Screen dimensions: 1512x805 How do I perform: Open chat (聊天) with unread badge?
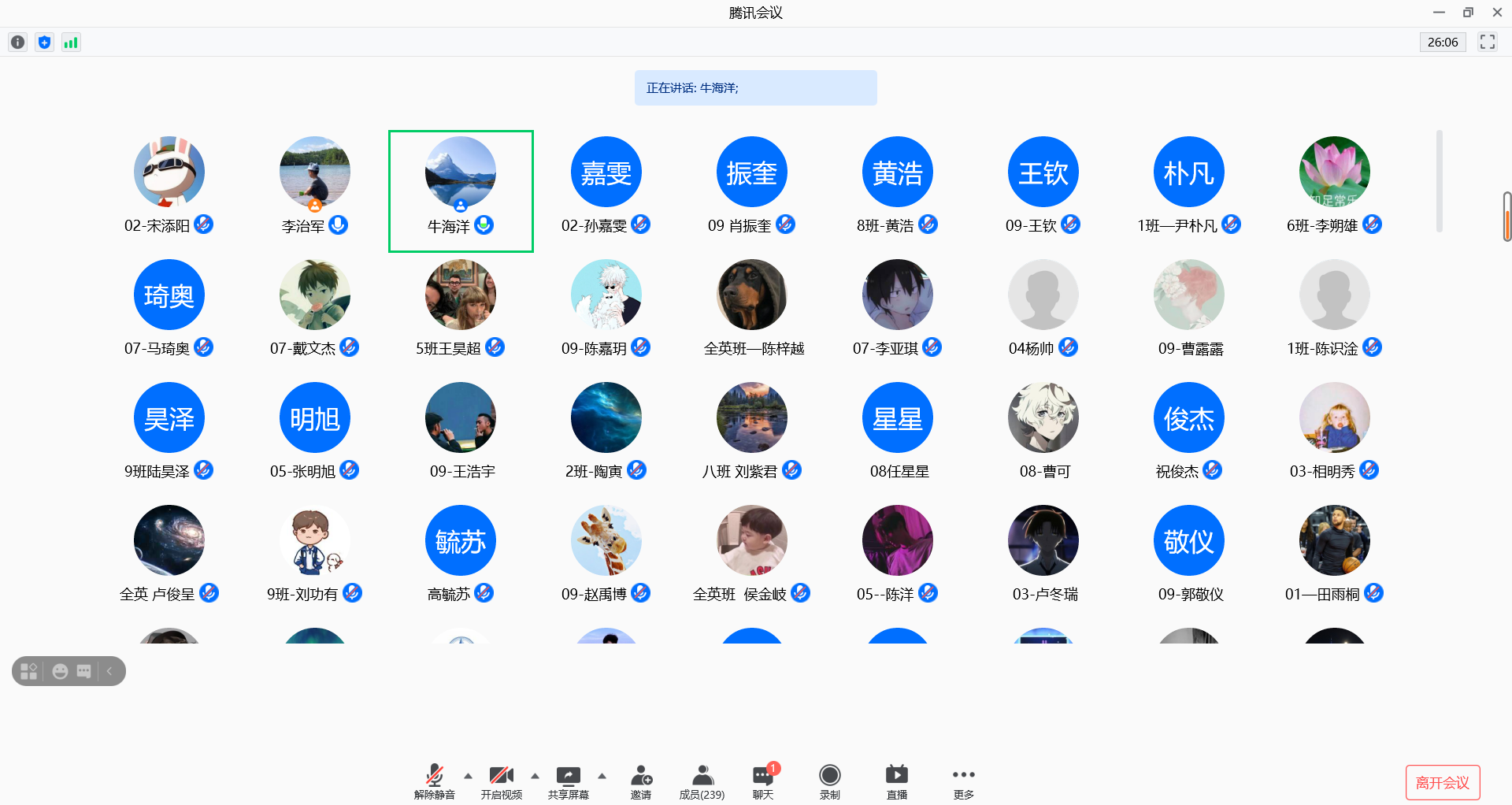pyautogui.click(x=762, y=781)
